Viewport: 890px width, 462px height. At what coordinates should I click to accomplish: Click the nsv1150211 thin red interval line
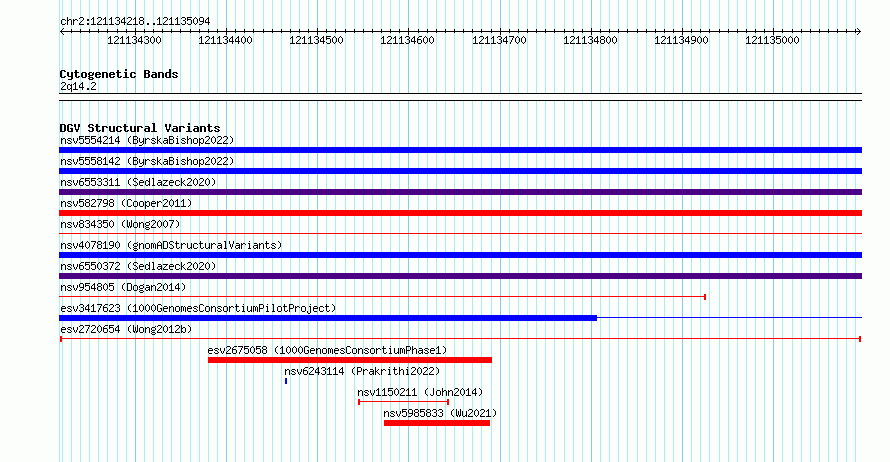404,402
